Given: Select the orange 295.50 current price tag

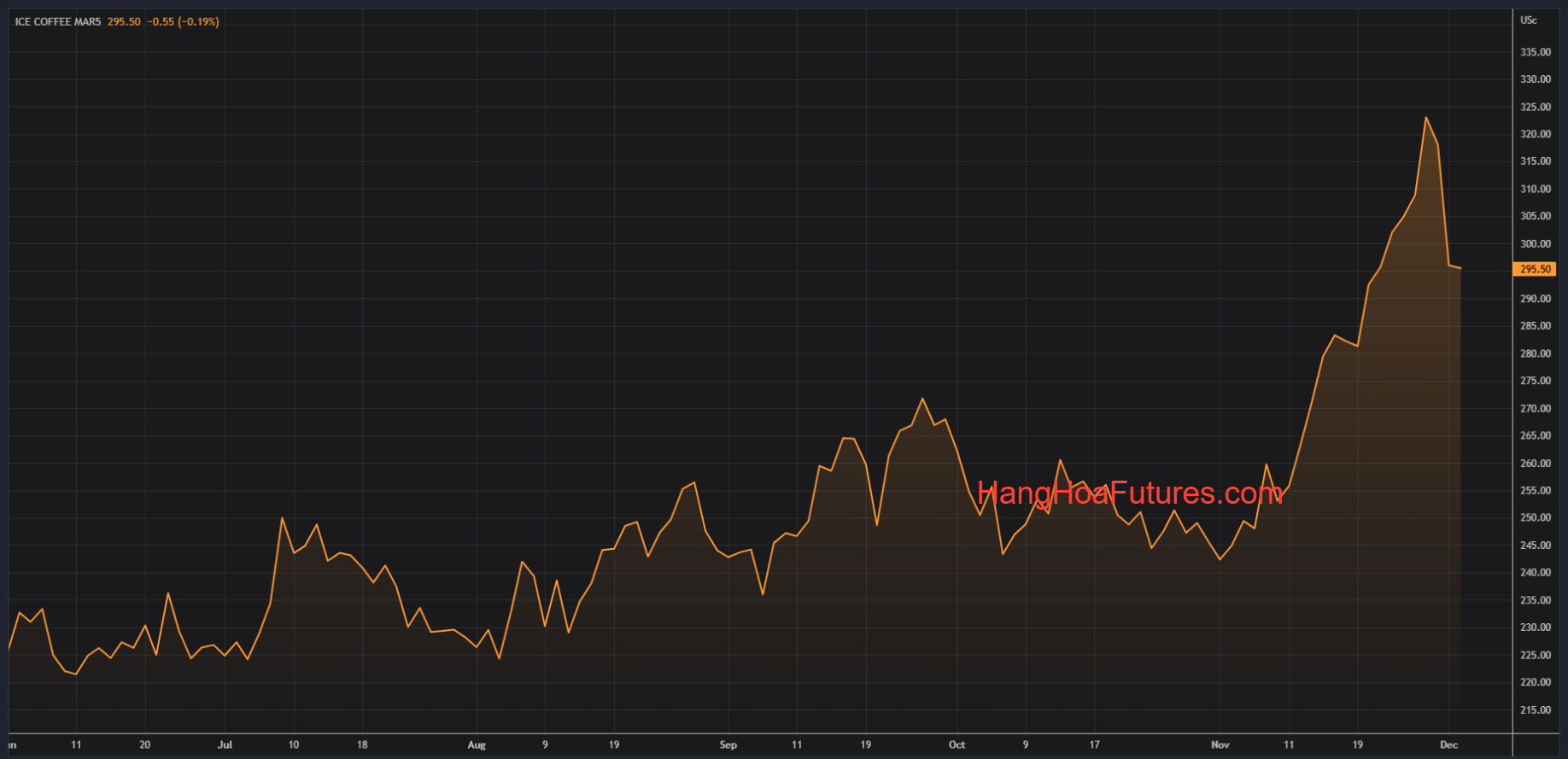Looking at the screenshot, I should pyautogui.click(x=1535, y=269).
